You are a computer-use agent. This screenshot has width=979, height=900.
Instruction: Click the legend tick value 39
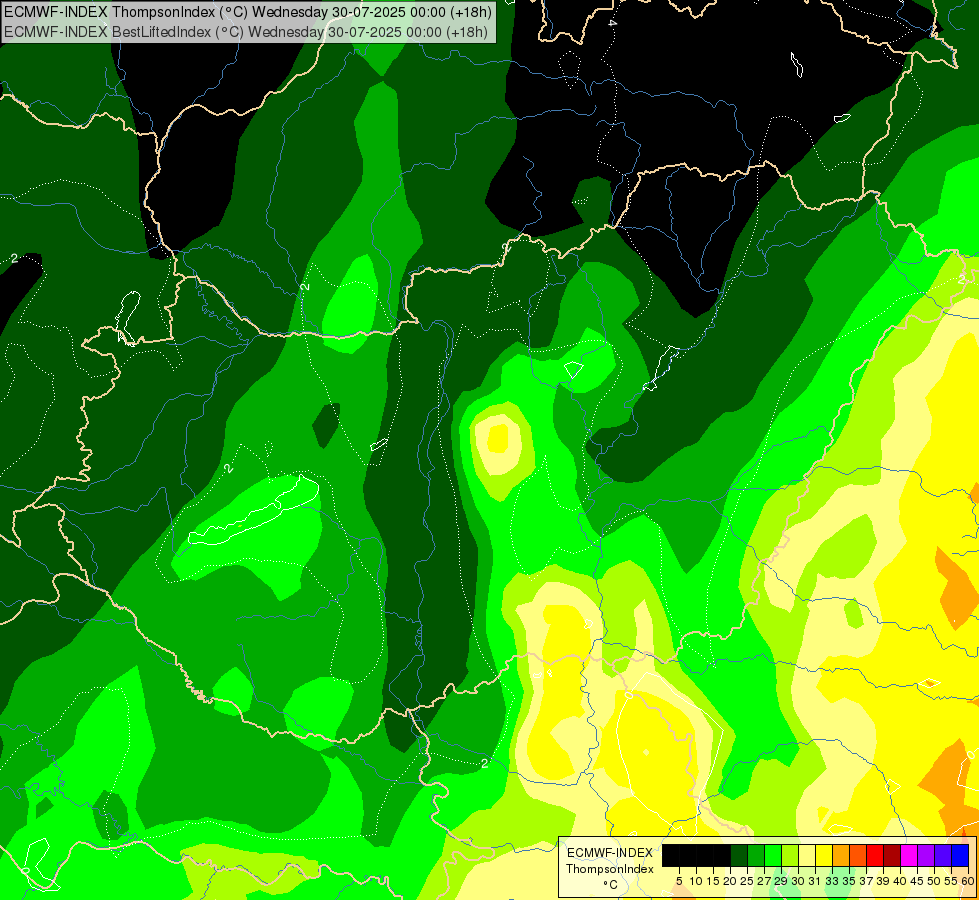883,881
